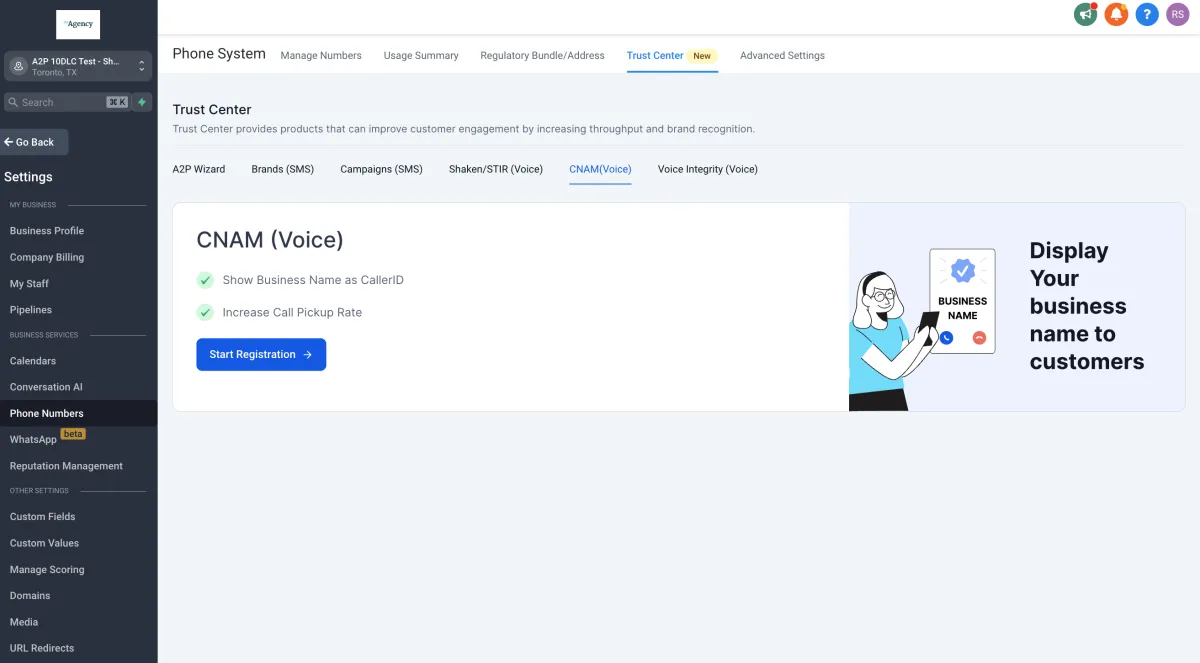Image resolution: width=1200 pixels, height=663 pixels.
Task: Open the Usage Summary tab
Action: pyautogui.click(x=421, y=56)
